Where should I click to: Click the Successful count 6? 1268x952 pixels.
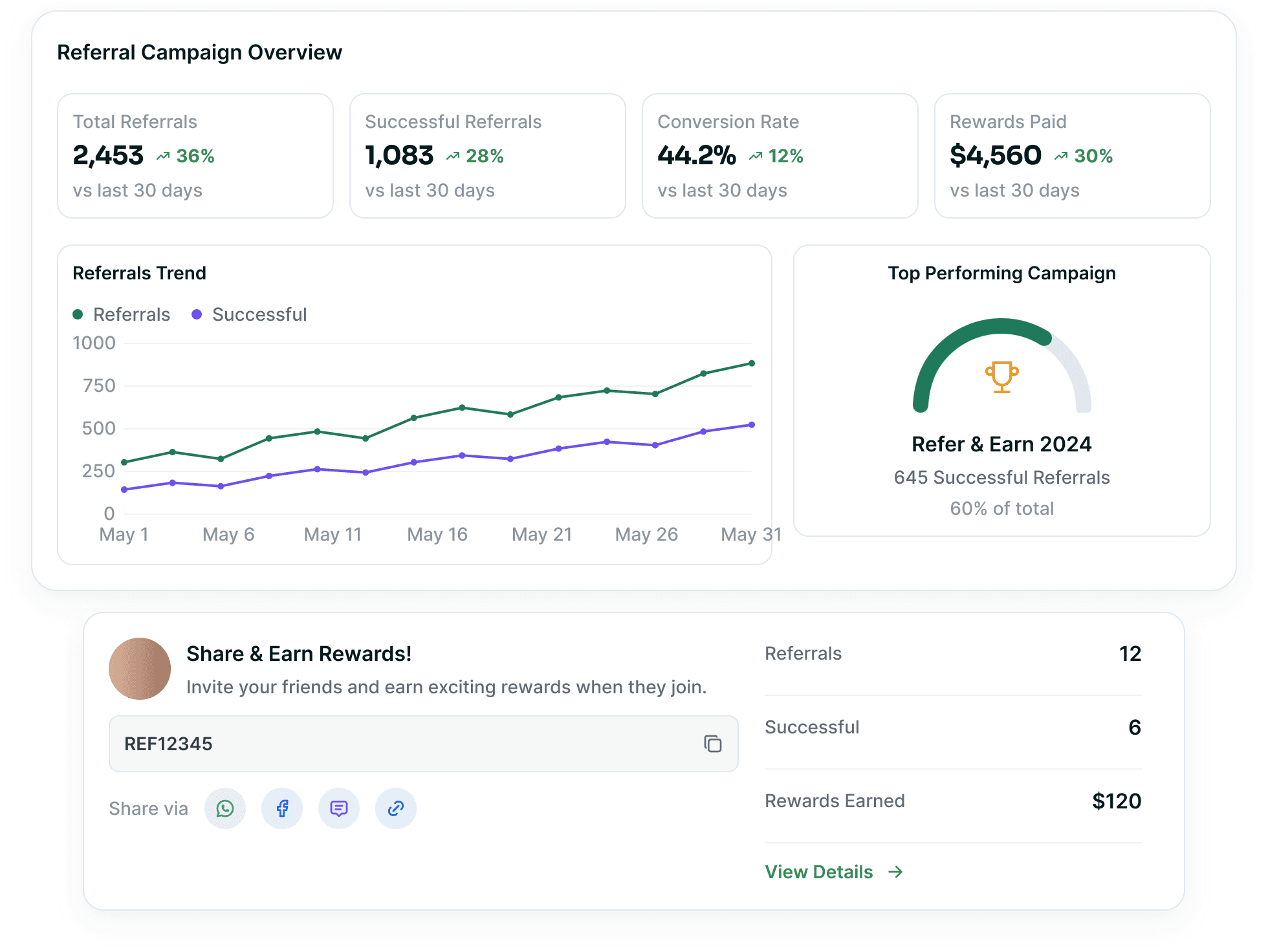[1135, 727]
